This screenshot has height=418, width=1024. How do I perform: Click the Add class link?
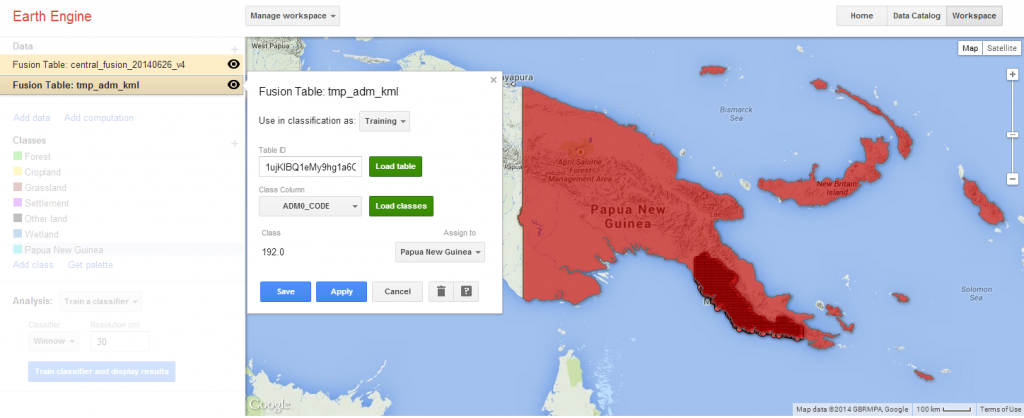point(33,265)
